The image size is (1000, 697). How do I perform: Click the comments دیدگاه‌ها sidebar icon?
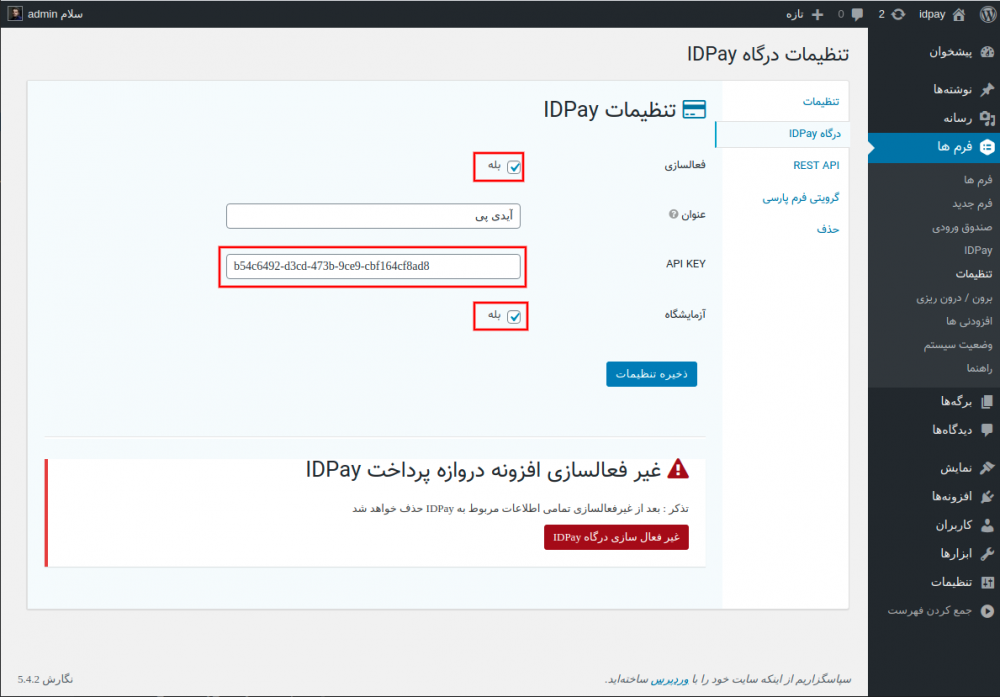pyautogui.click(x=987, y=430)
